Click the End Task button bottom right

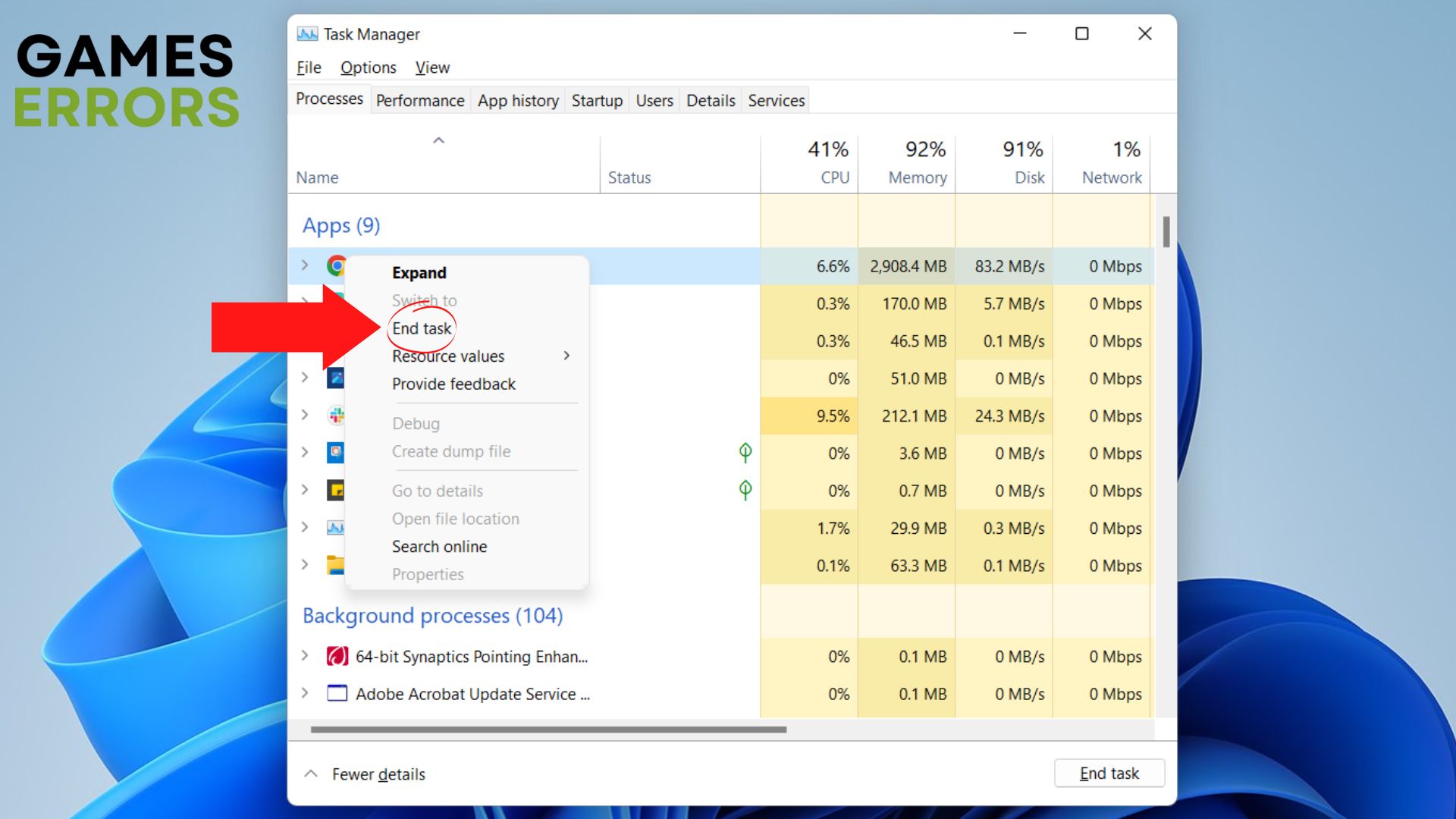click(1109, 773)
